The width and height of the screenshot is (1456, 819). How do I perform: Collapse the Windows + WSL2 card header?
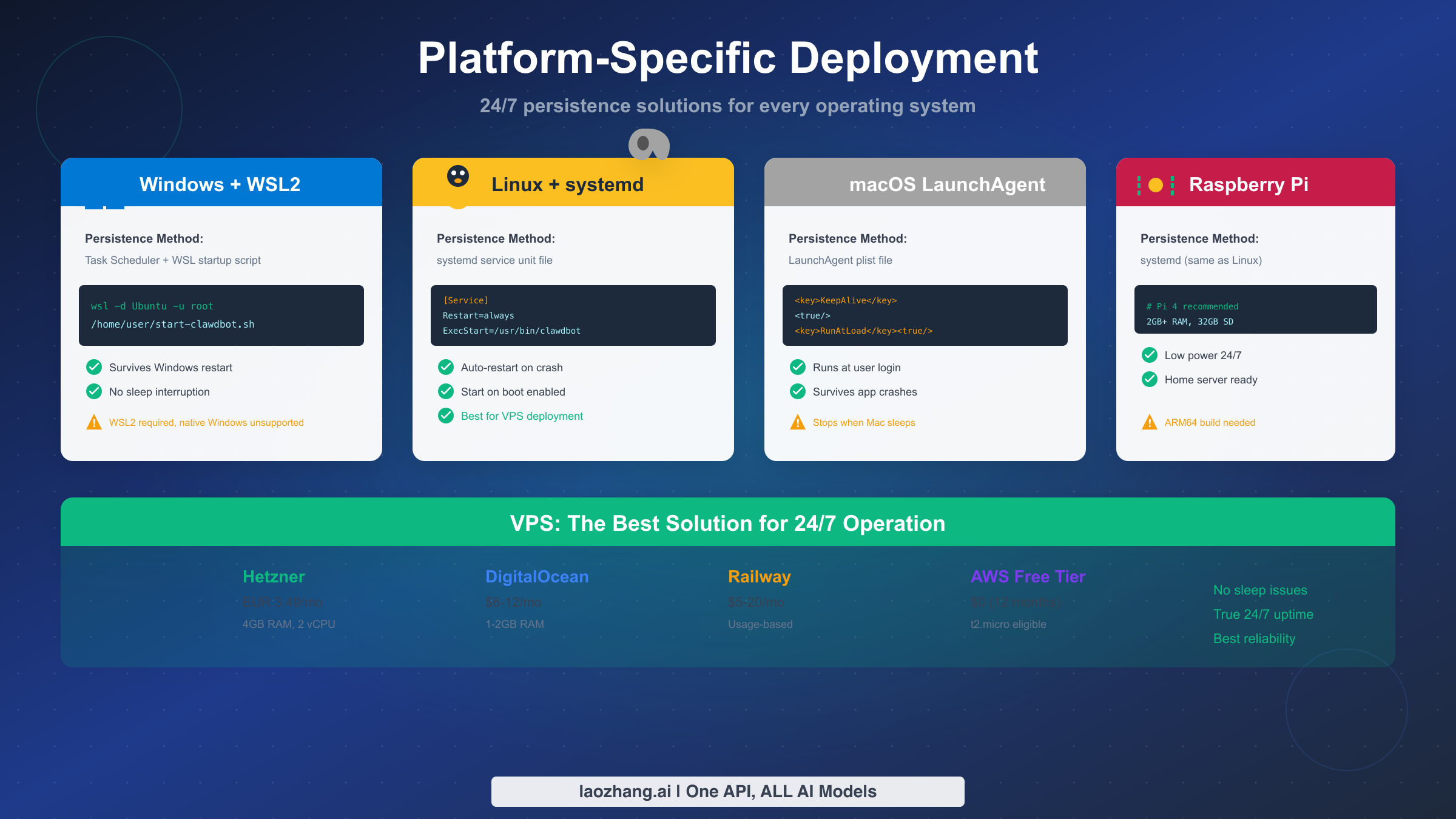pyautogui.click(x=220, y=184)
